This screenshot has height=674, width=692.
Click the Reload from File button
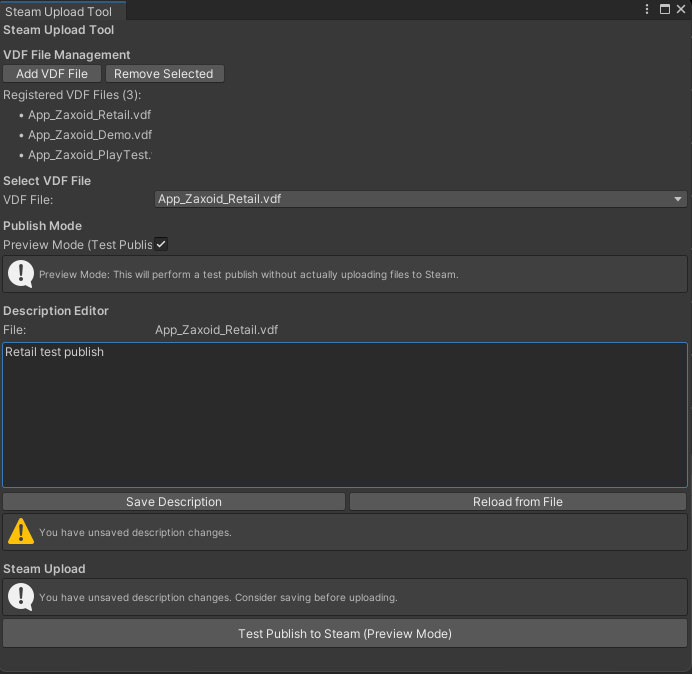[x=518, y=502]
